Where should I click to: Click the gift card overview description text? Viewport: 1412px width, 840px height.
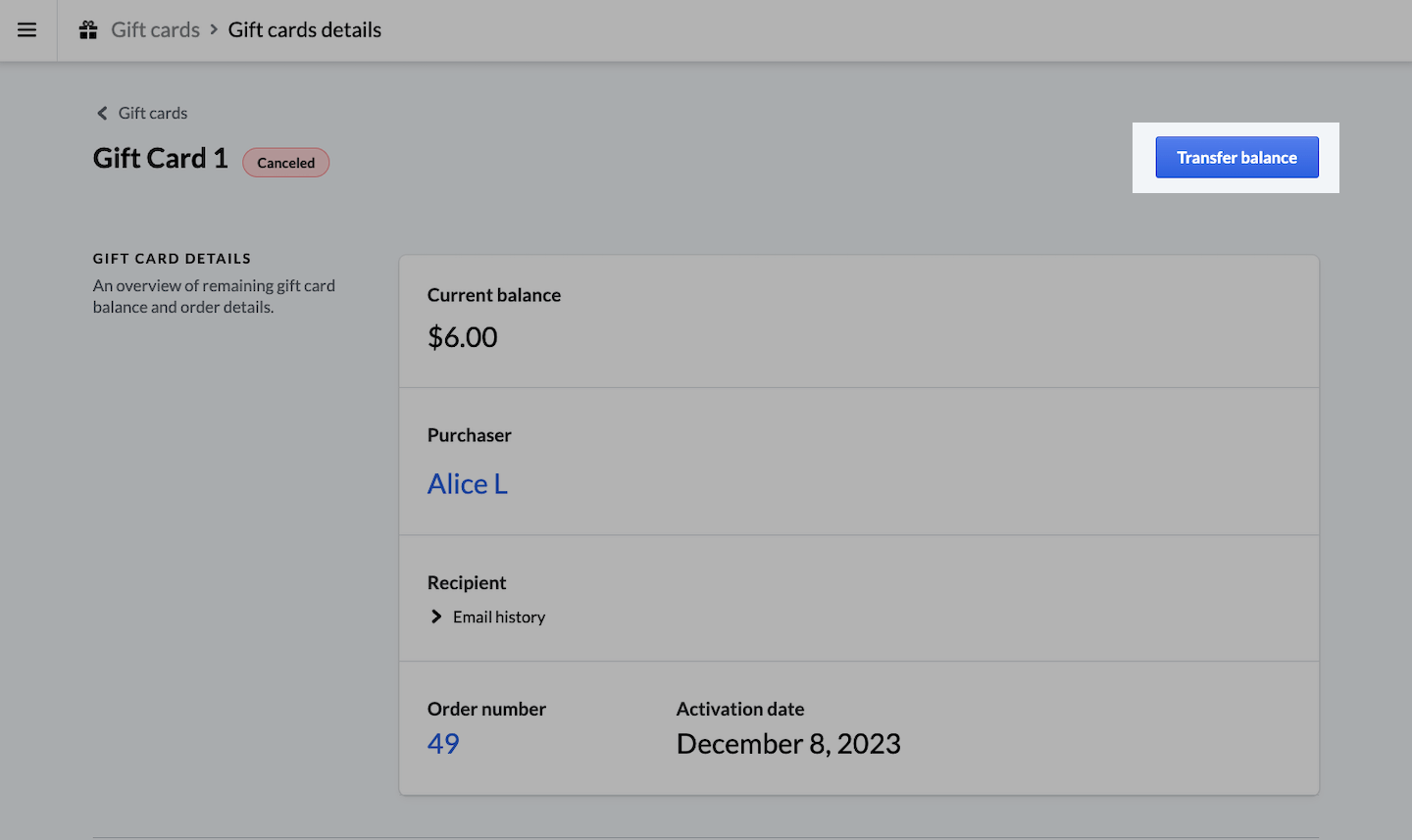click(x=214, y=296)
